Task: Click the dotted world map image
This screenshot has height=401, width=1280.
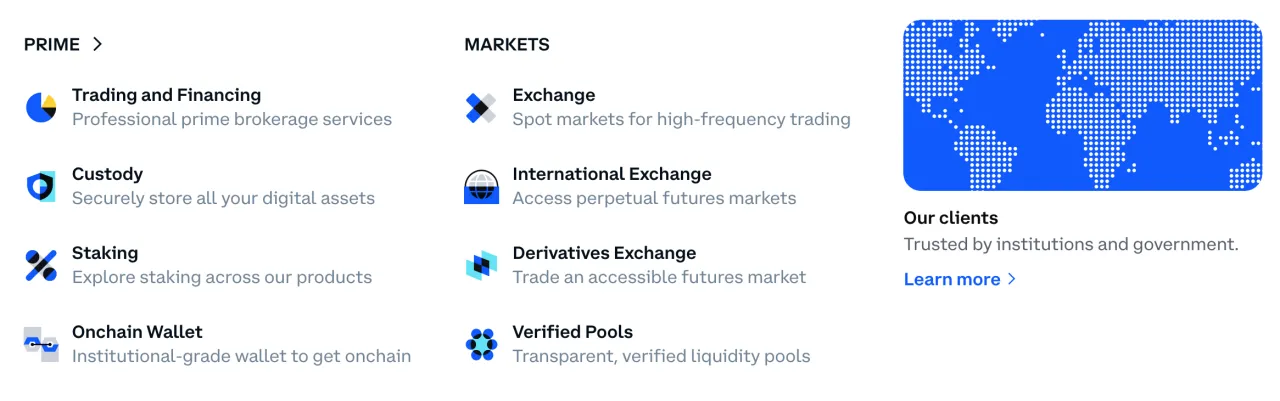Action: (1083, 105)
